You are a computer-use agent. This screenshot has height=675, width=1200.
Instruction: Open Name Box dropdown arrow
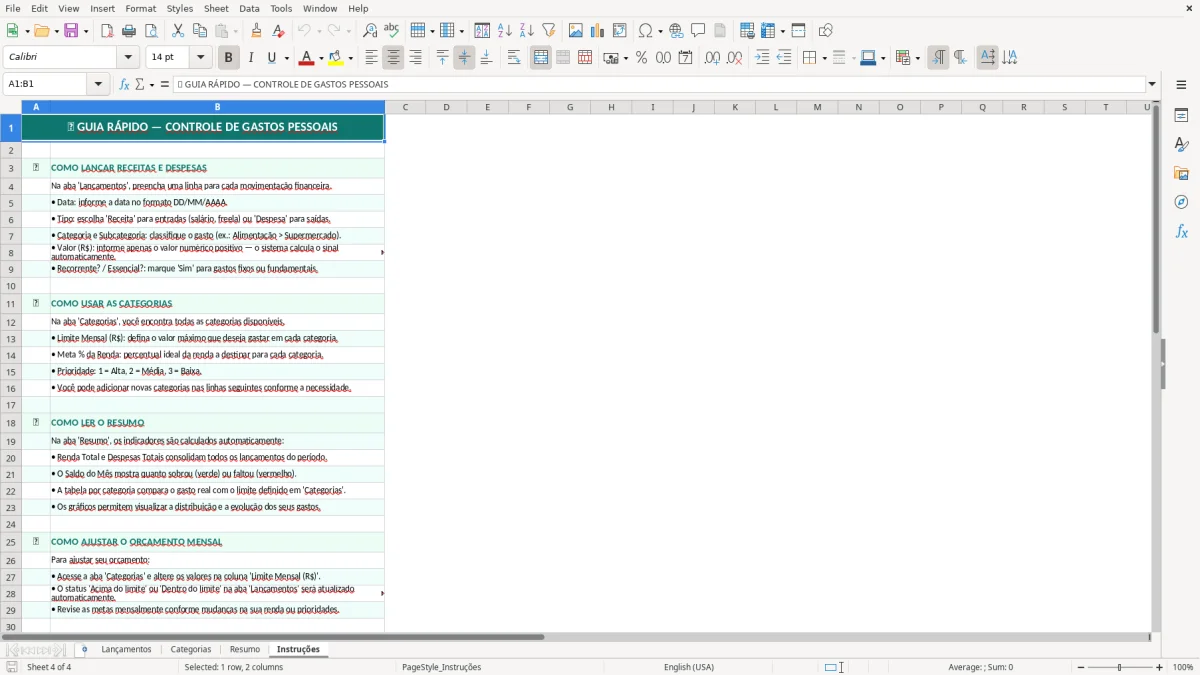click(x=99, y=84)
